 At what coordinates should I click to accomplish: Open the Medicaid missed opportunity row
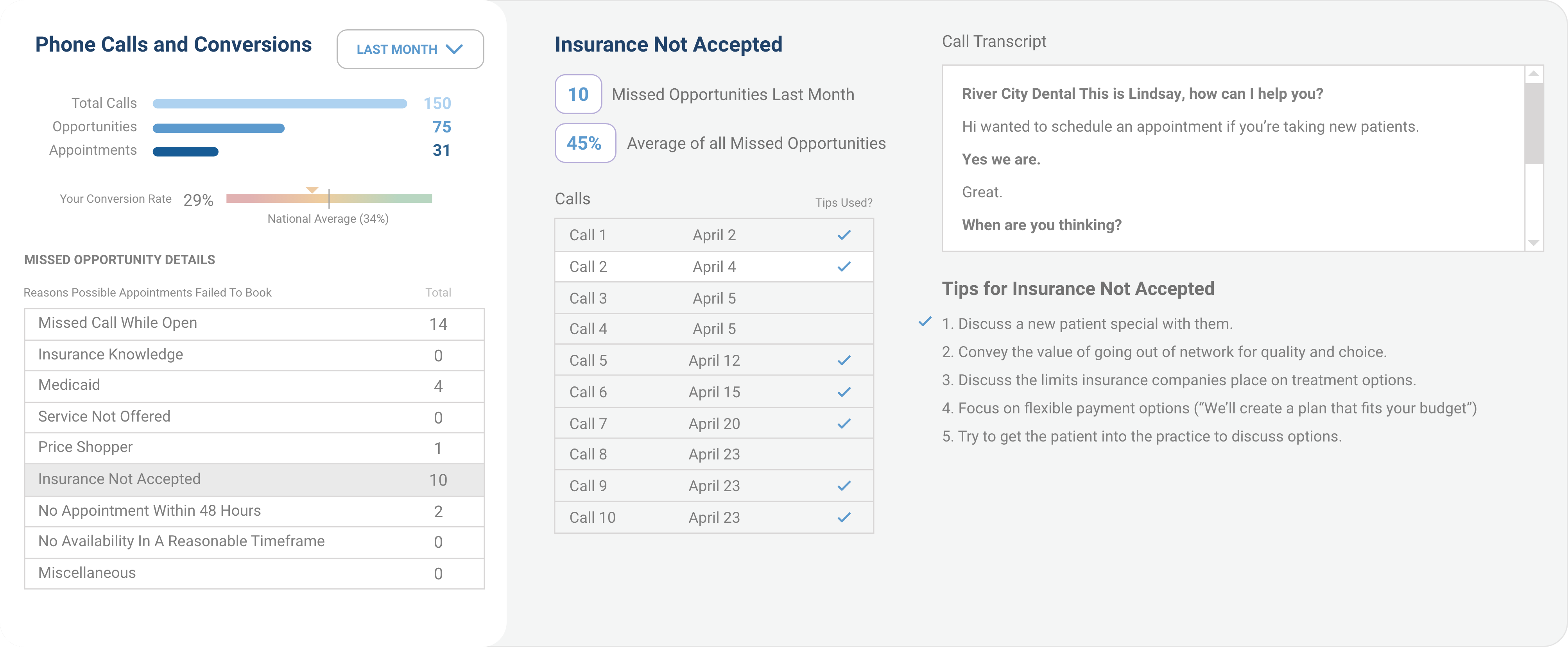pyautogui.click(x=254, y=386)
